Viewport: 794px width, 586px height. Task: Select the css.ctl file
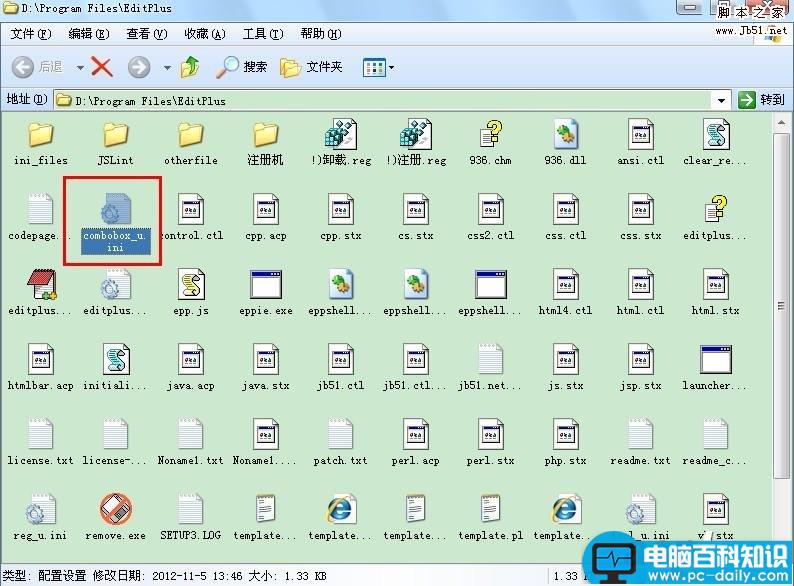tap(565, 218)
